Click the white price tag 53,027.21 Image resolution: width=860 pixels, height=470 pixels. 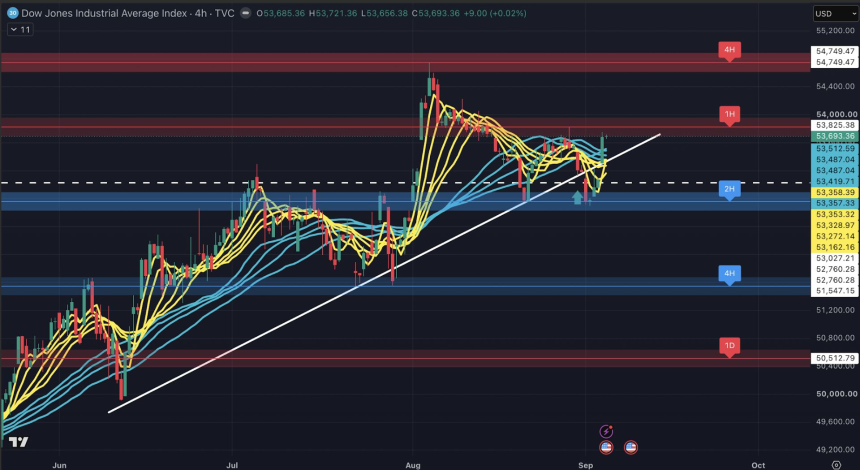coord(835,258)
